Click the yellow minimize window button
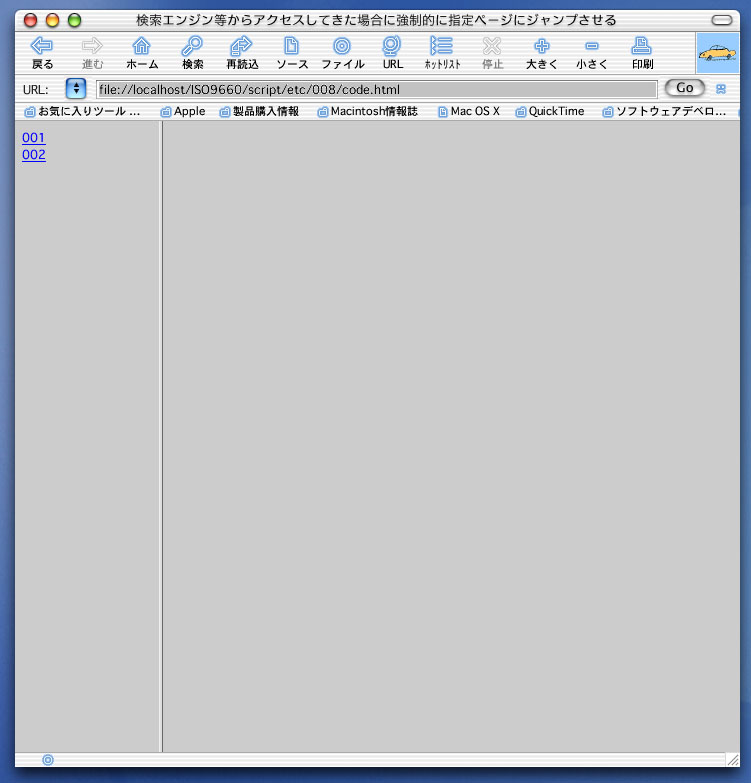 click(x=52, y=20)
